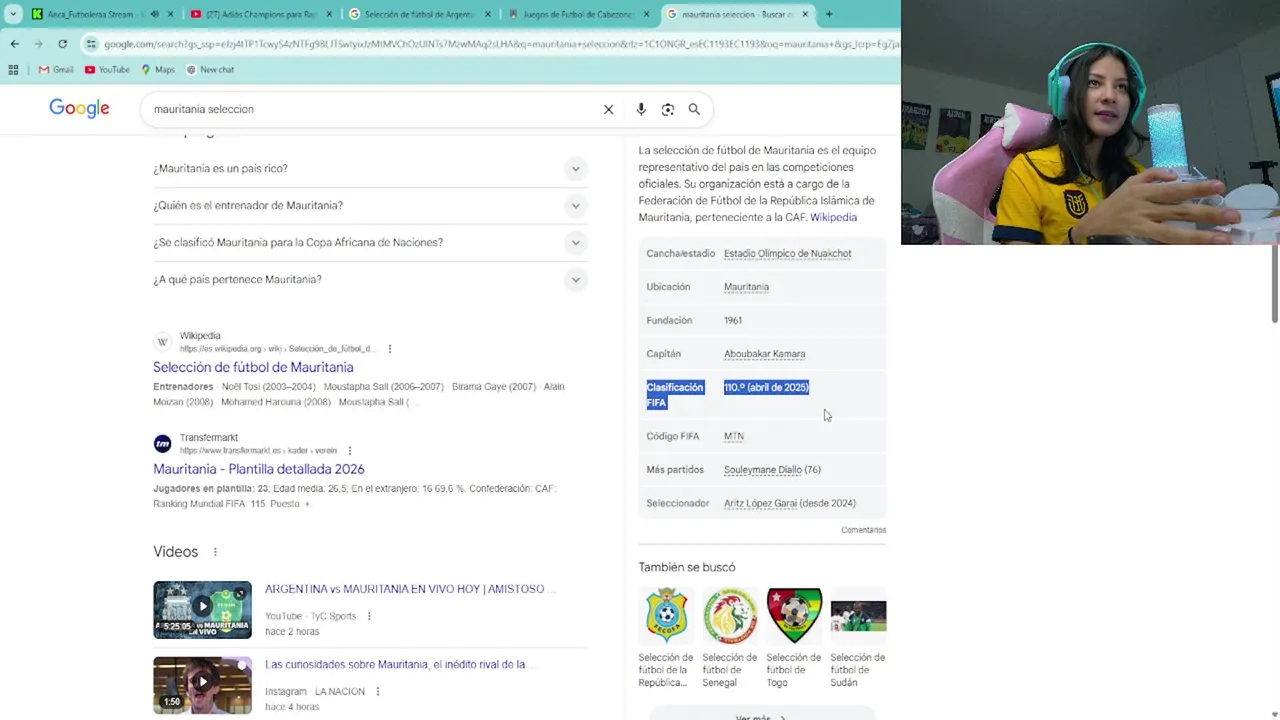The height and width of the screenshot is (720, 1280).
Task: Open Souleymane Diallo link
Action: coord(763,470)
